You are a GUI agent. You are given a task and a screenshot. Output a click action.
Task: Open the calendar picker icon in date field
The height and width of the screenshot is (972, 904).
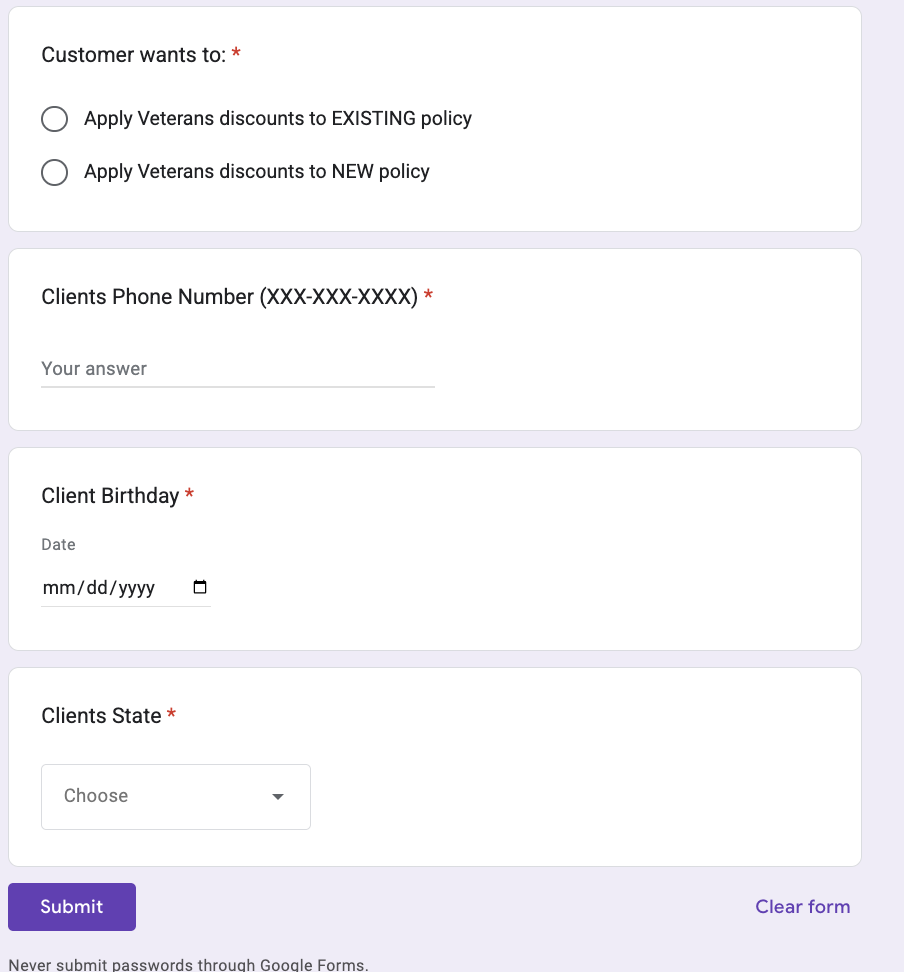click(x=200, y=587)
